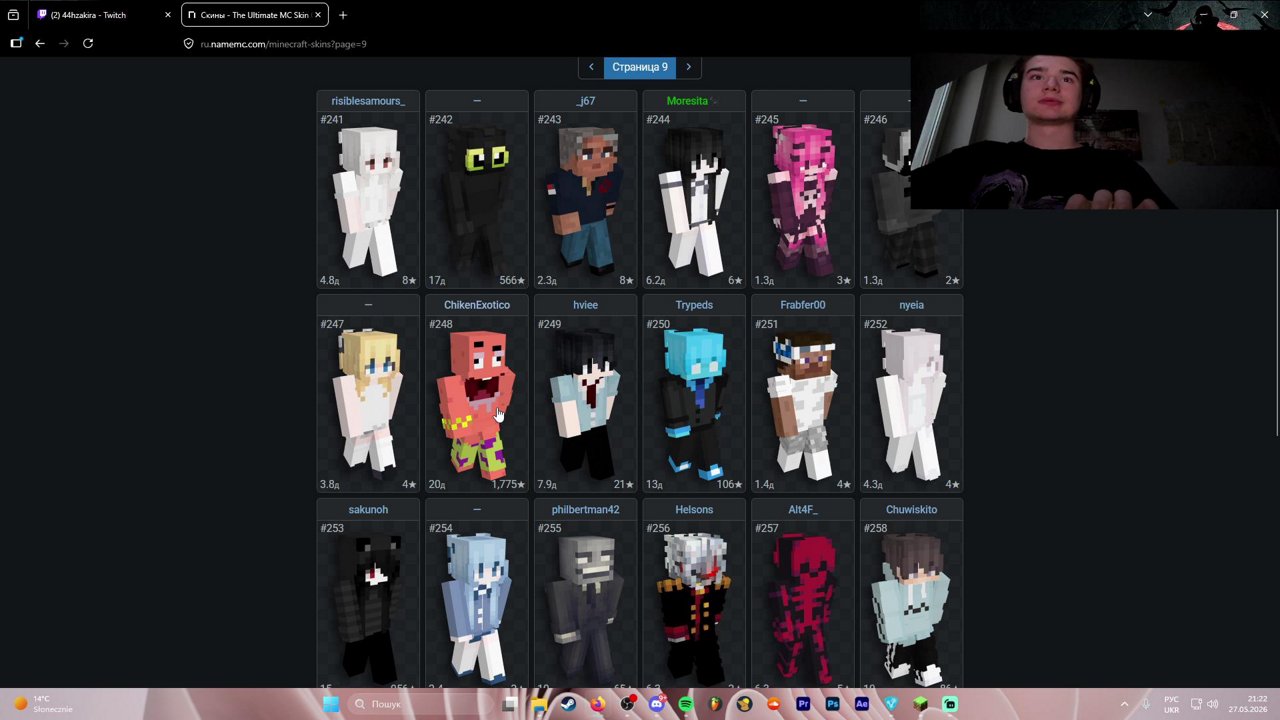Go to the previous skins page arrow

(591, 67)
